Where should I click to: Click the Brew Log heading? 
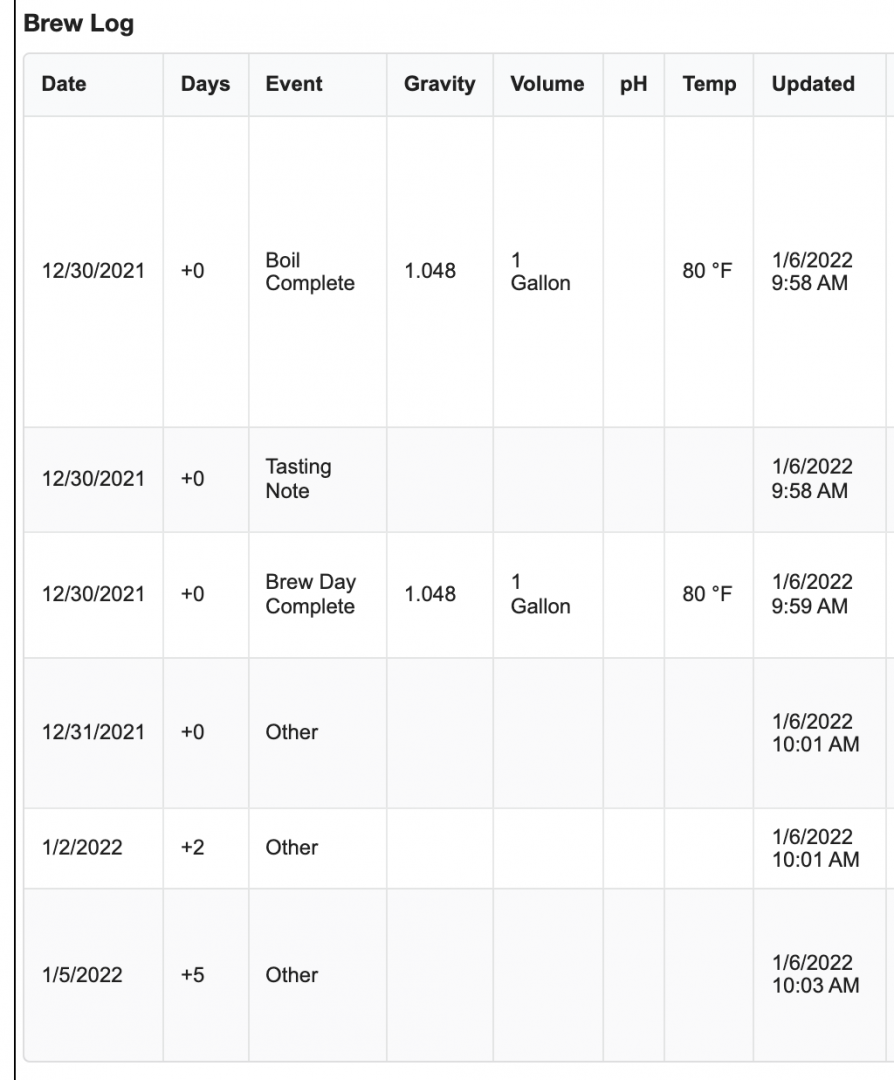pos(79,25)
